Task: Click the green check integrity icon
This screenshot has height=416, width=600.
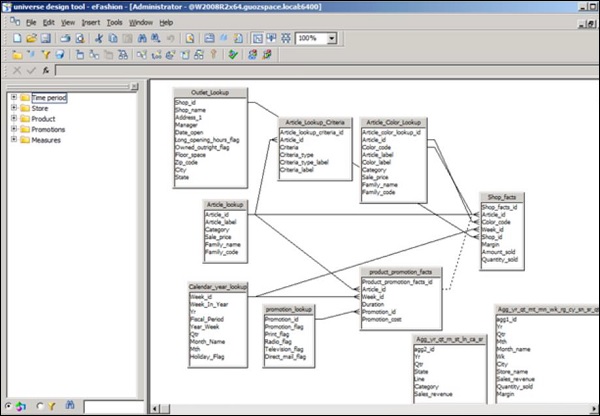Action: coord(233,54)
